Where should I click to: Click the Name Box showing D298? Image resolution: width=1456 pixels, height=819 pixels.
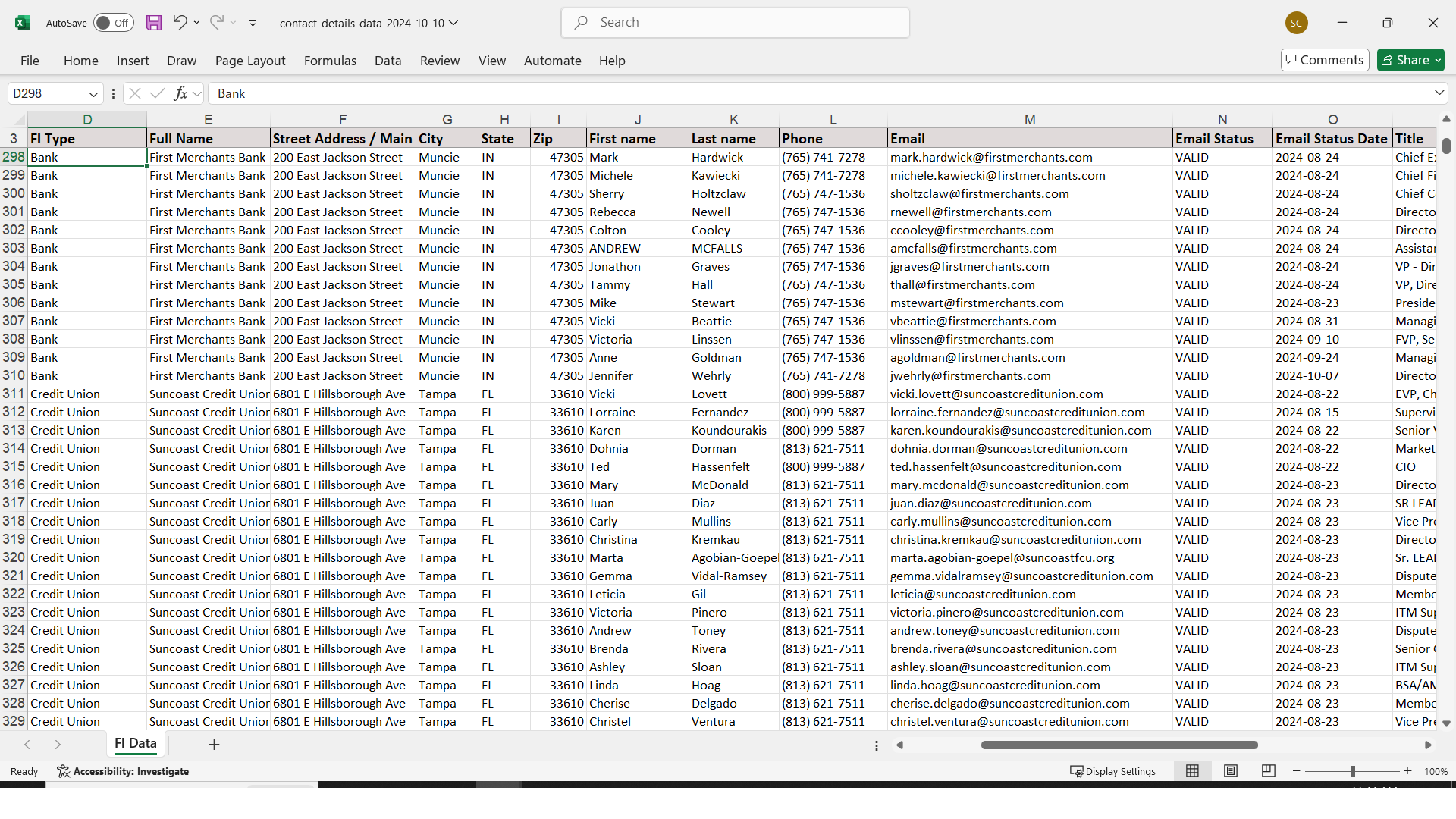pyautogui.click(x=48, y=93)
